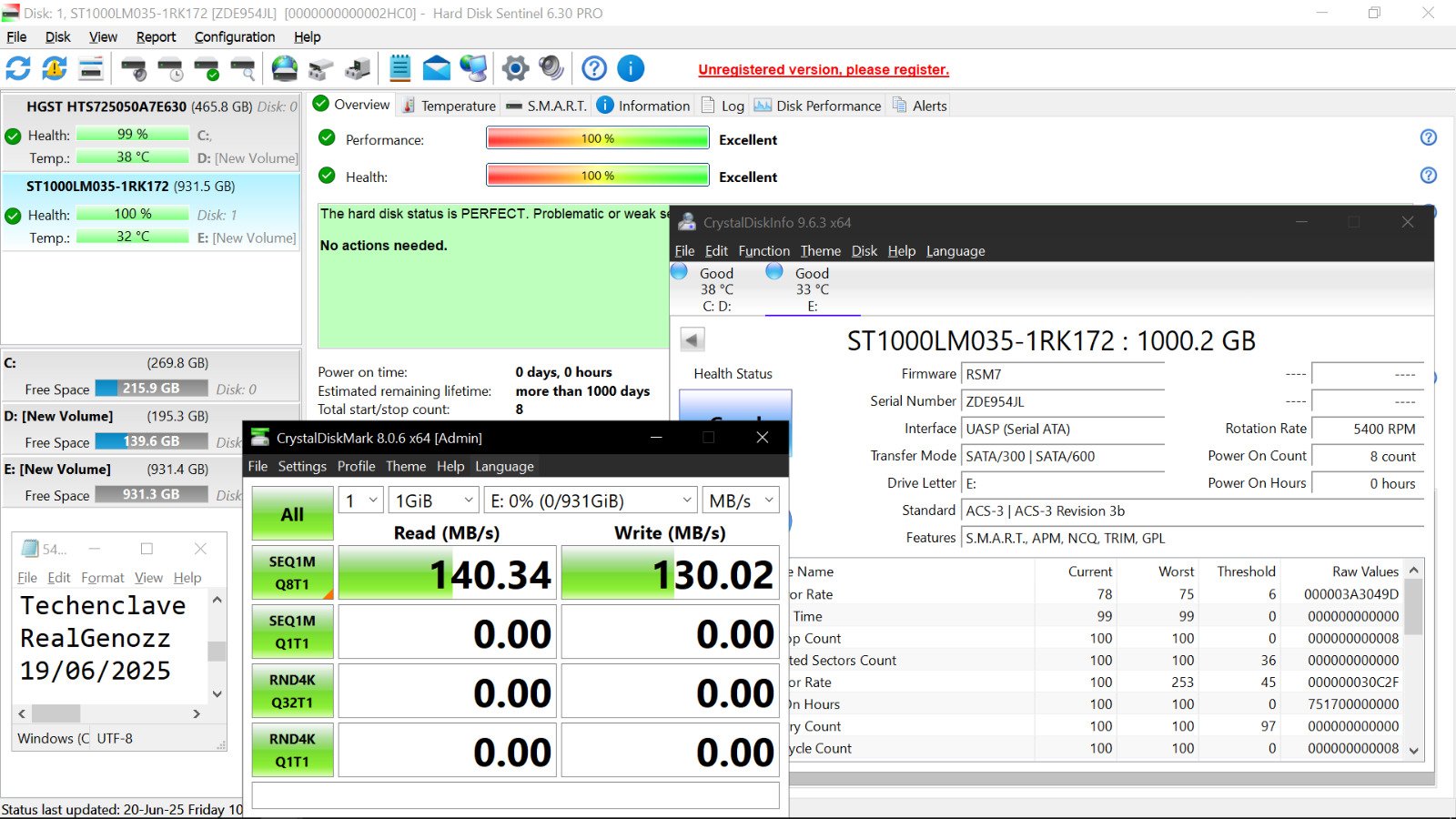The width and height of the screenshot is (1456, 819).
Task: Click the green All benchmark button
Action: pyautogui.click(x=292, y=514)
